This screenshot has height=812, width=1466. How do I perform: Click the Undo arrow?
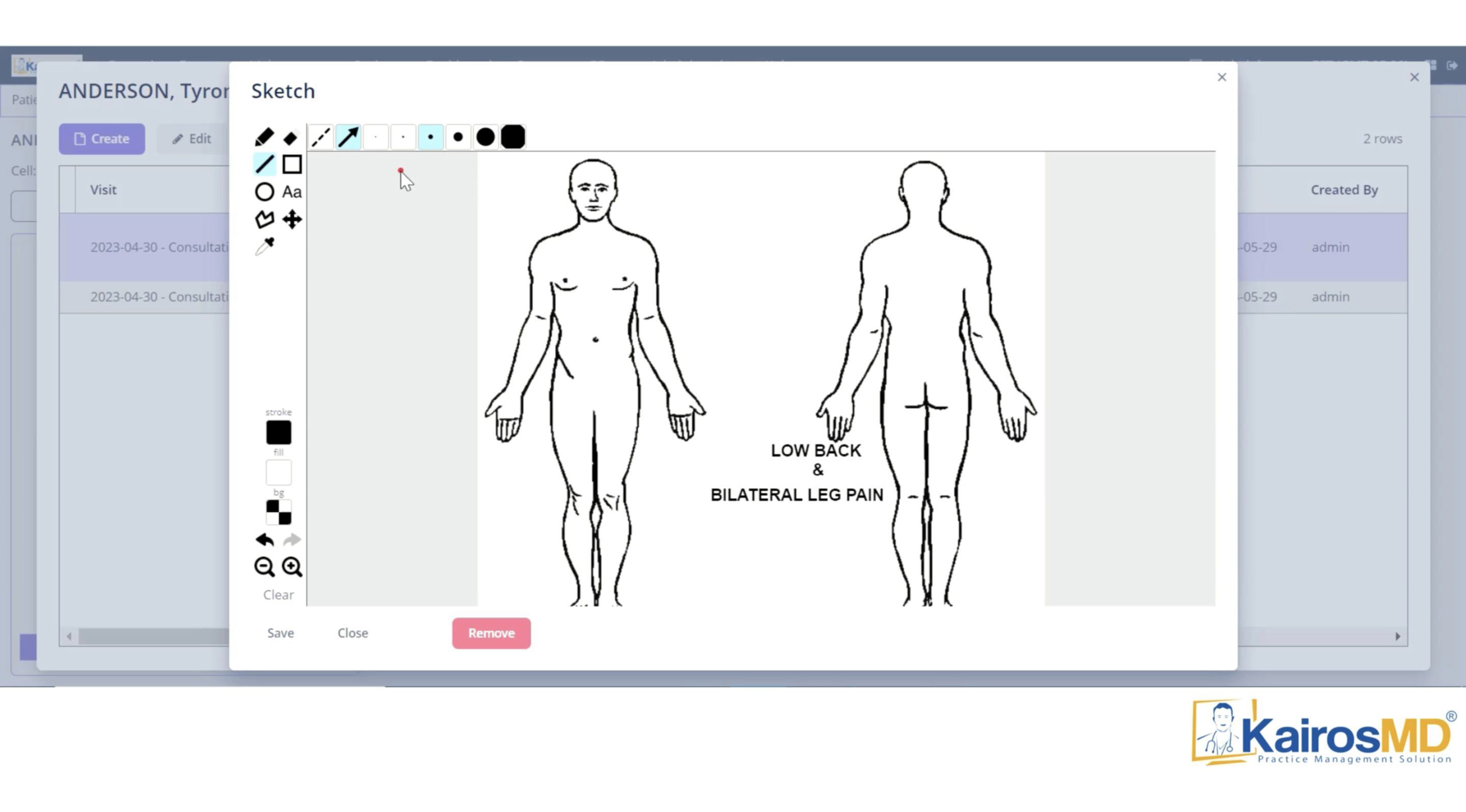pyautogui.click(x=264, y=539)
